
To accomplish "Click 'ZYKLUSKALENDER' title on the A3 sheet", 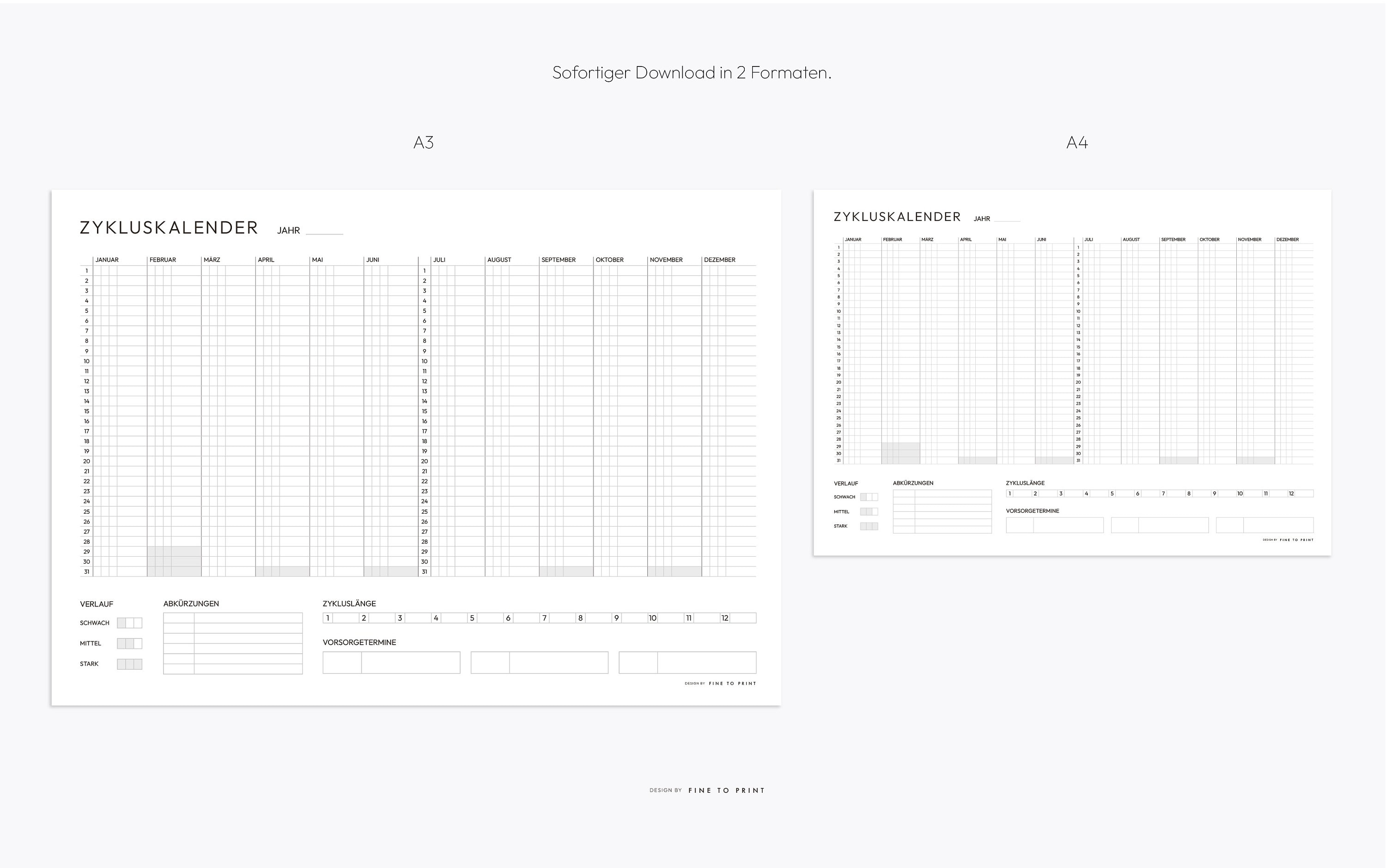I will pos(169,228).
